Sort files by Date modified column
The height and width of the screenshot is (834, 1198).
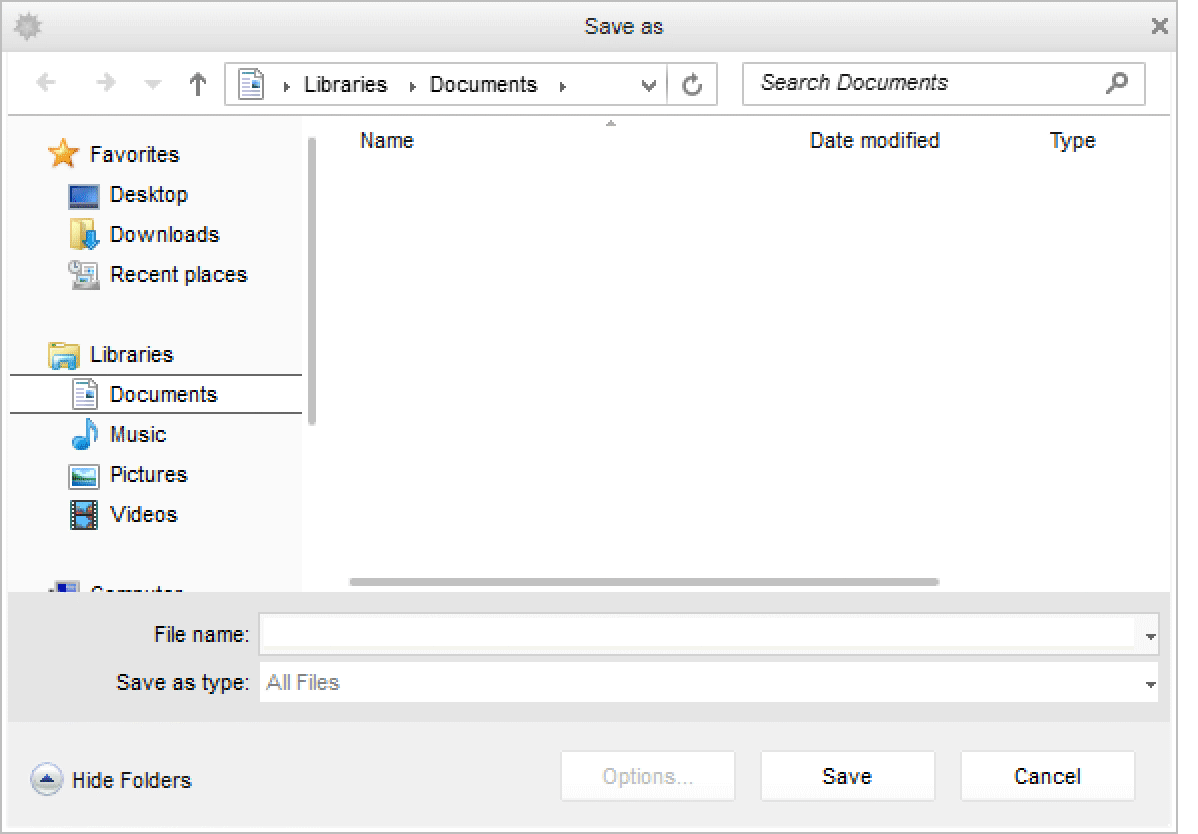tap(874, 141)
